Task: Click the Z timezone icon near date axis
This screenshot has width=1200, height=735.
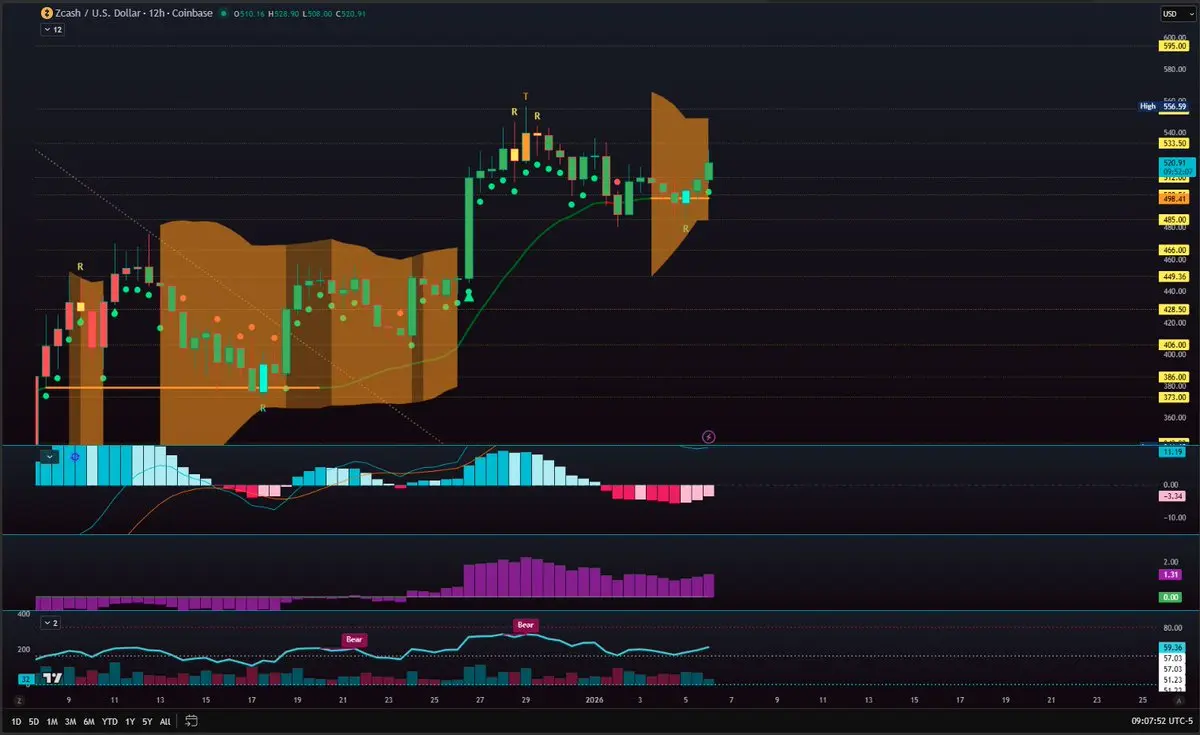Action: 18,702
